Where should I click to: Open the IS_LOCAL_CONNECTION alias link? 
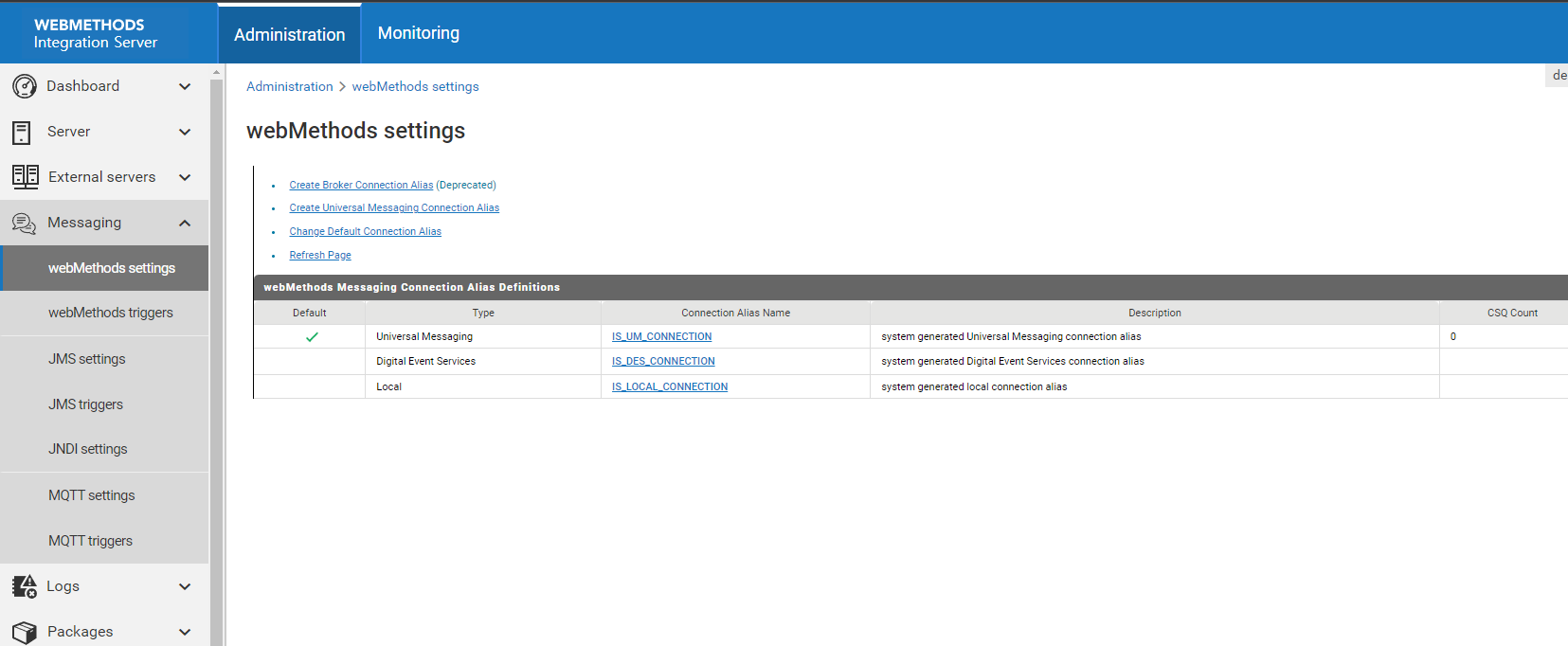point(670,387)
